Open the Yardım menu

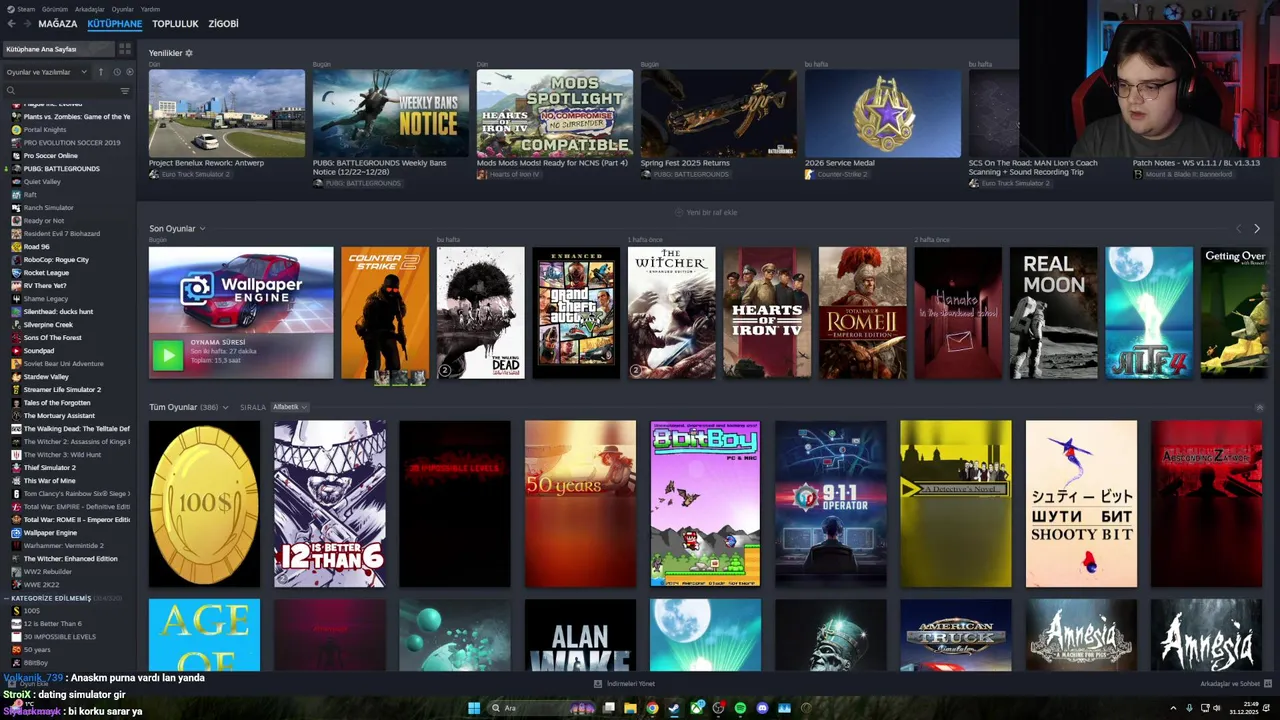pyautogui.click(x=150, y=9)
